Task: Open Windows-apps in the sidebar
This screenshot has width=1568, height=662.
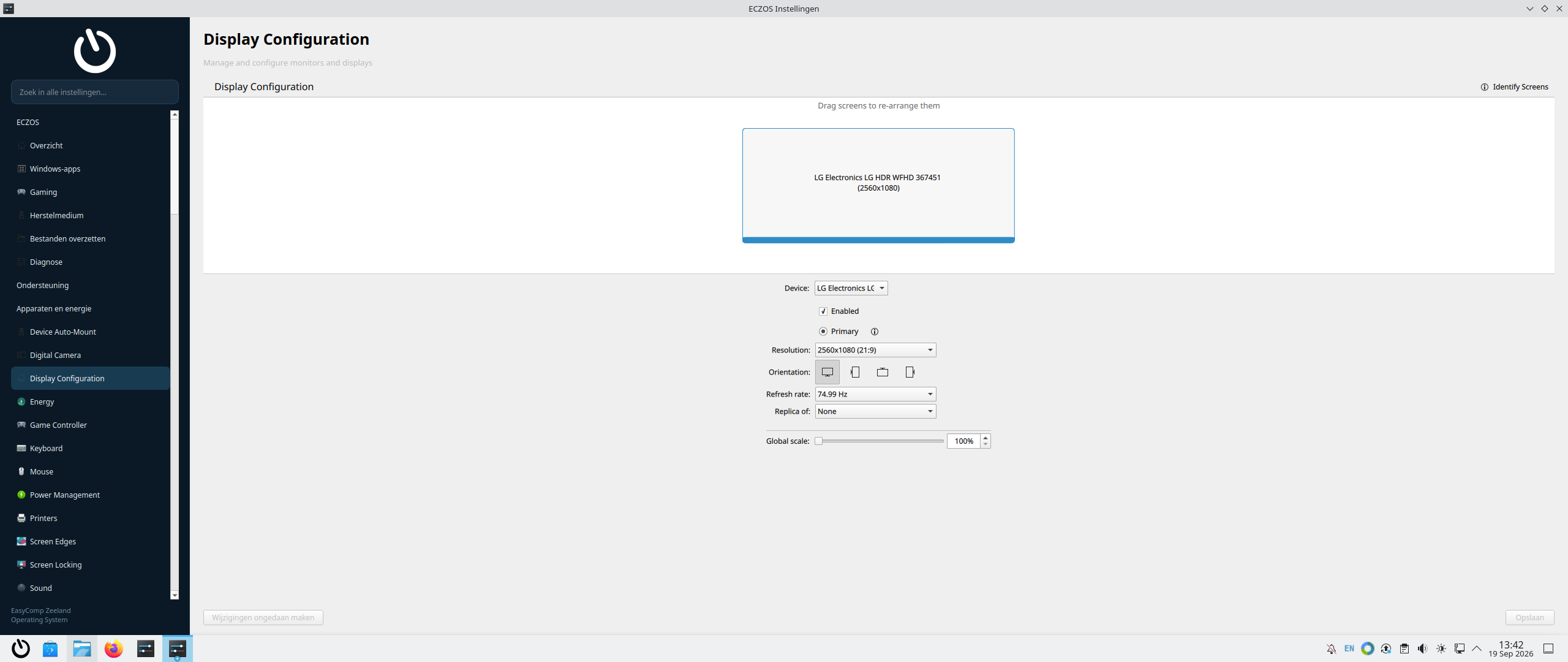Action: 91,169
